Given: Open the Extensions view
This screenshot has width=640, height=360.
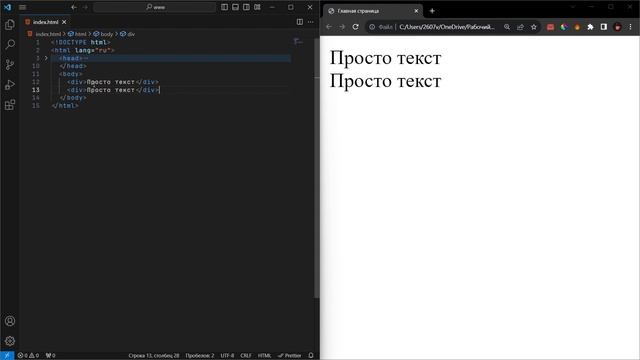Looking at the screenshot, I should pos(10,105).
